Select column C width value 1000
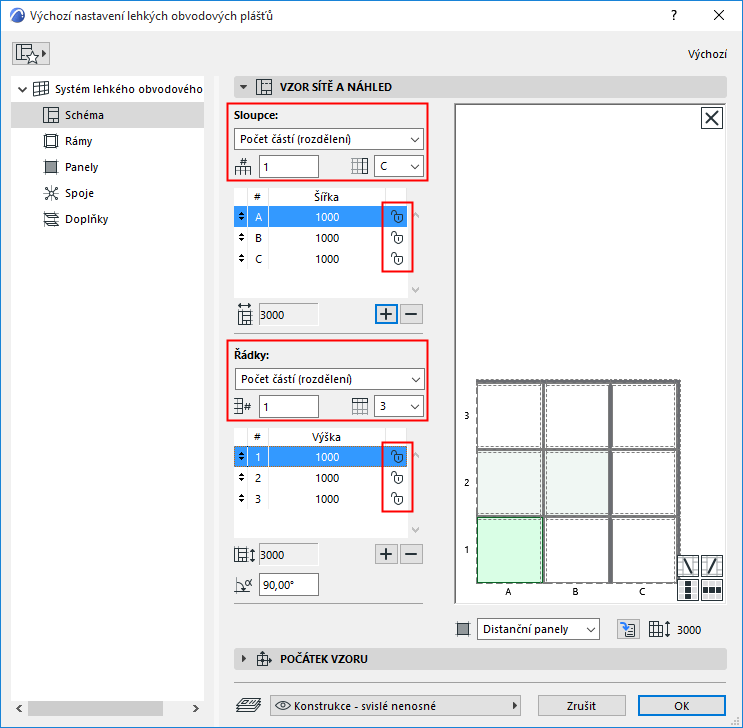 [x=327, y=259]
